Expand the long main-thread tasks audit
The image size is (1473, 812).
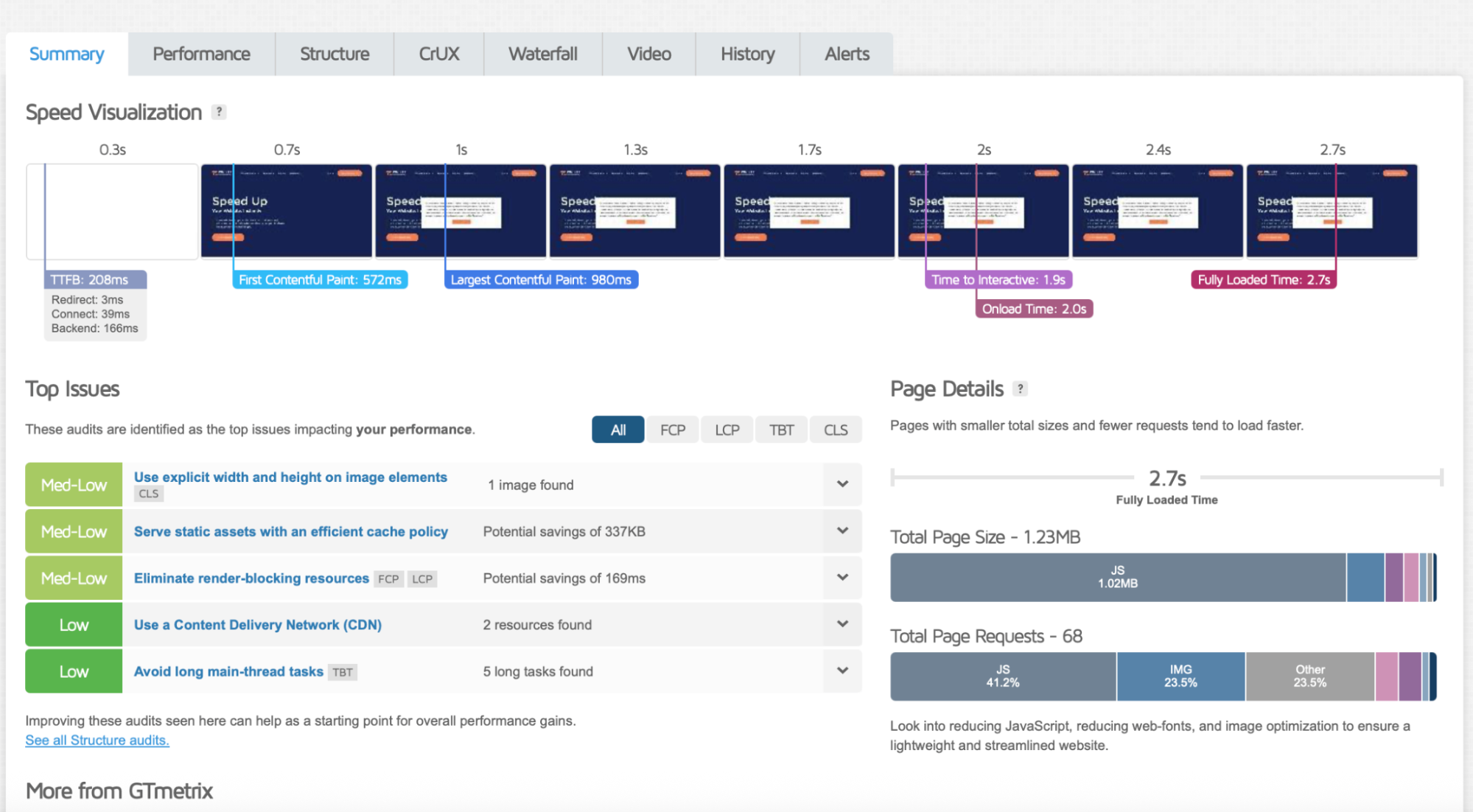pyautogui.click(x=842, y=671)
